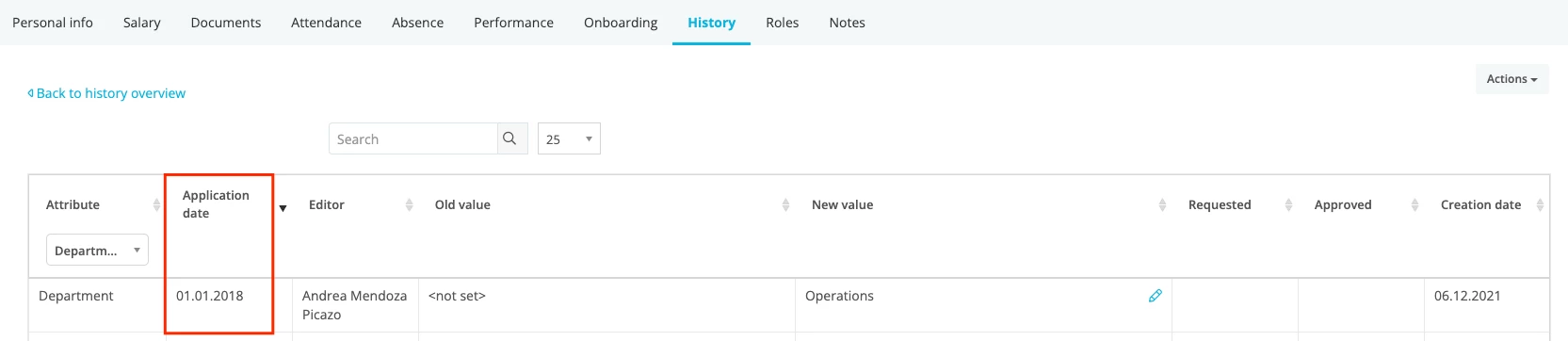Select the <not set> old value cell

[606, 305]
